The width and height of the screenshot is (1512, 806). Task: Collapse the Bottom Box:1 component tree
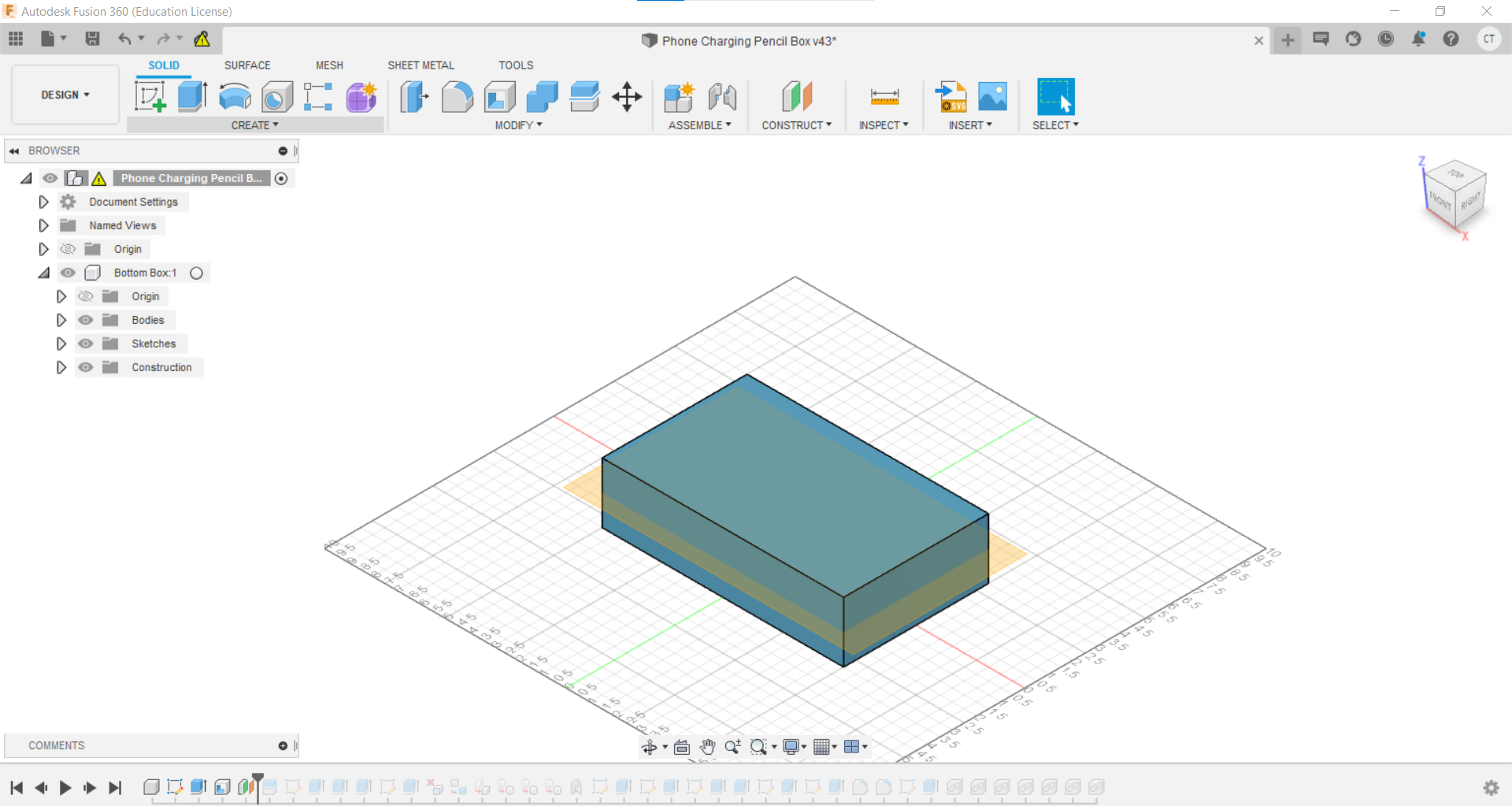(44, 273)
